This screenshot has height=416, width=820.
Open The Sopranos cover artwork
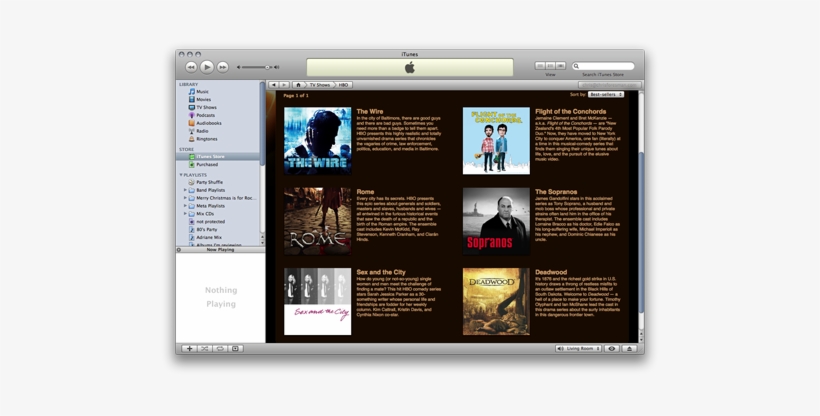(496, 221)
